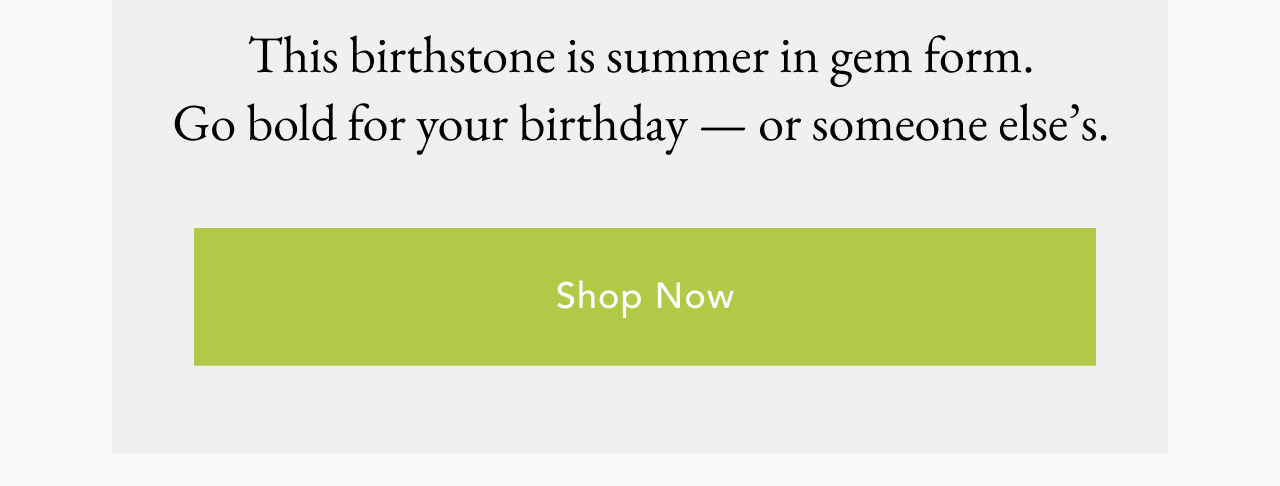This screenshot has height=486, width=1280.
Task: Select the 'Shop Now' label text
Action: coord(645,296)
